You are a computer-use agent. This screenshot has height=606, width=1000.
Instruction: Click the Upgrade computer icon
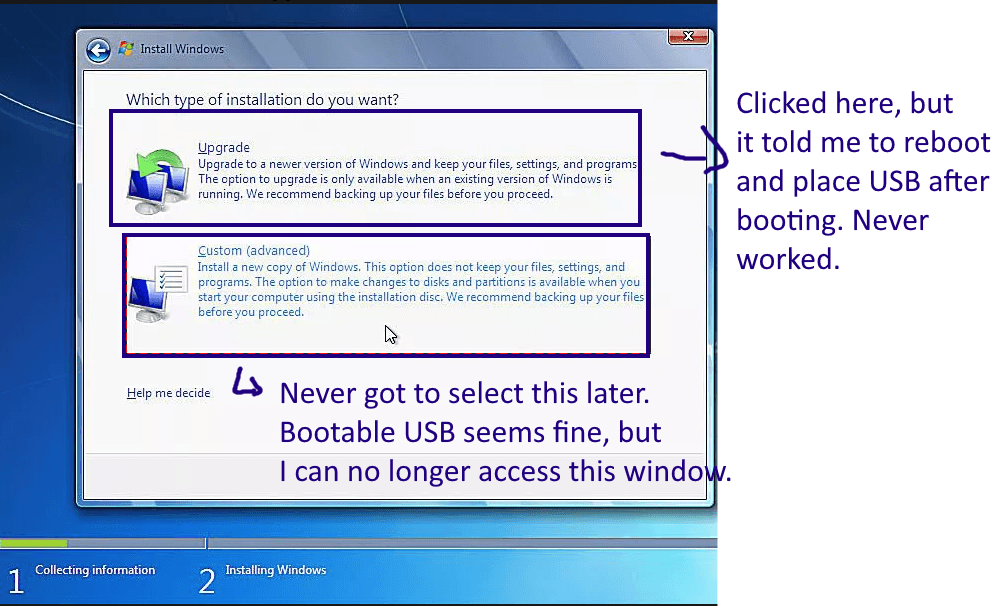158,181
